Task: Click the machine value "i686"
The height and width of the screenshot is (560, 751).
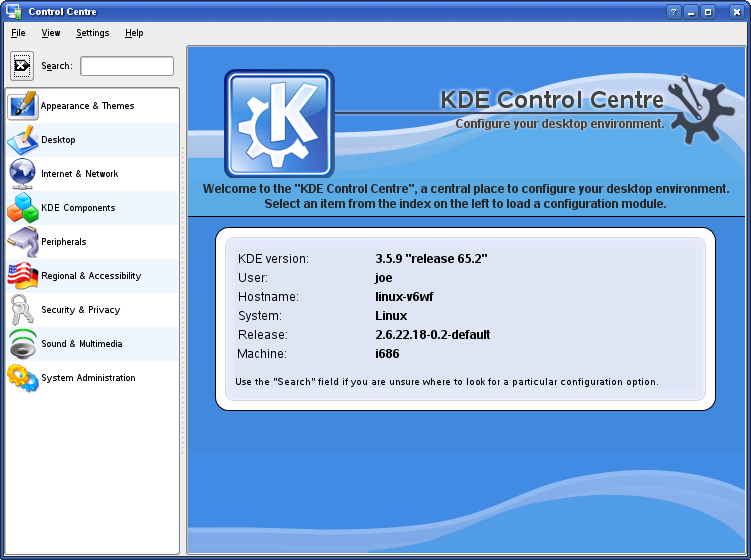Action: click(x=387, y=354)
